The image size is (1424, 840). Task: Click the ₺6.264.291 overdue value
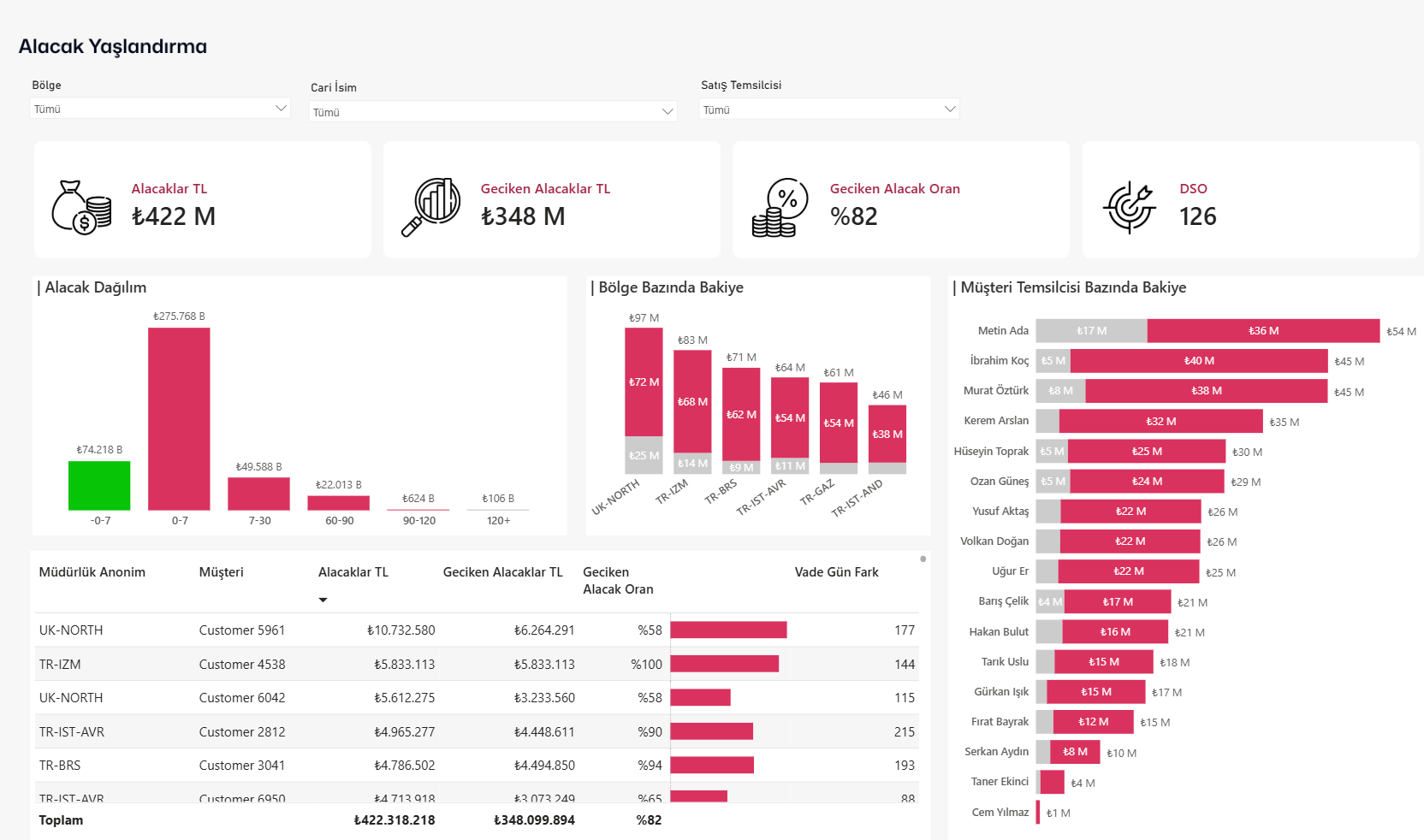click(x=544, y=630)
